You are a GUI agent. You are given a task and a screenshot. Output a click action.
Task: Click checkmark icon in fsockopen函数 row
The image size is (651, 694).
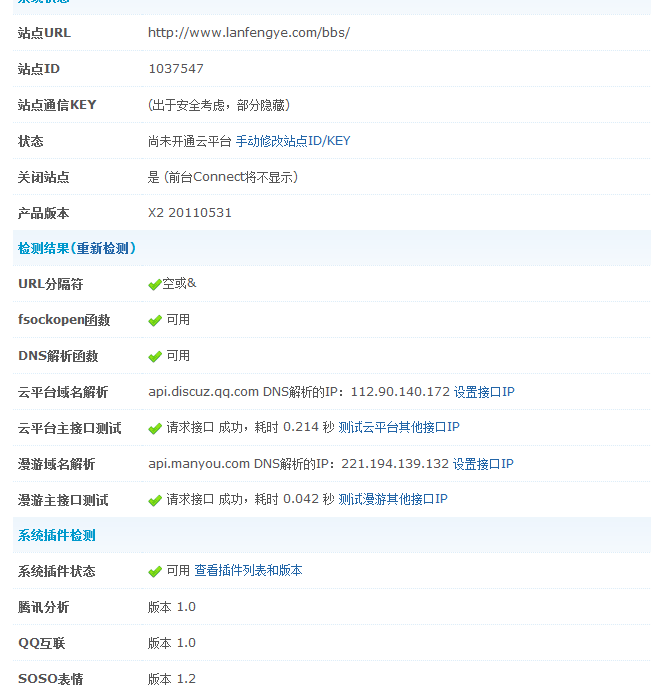pyautogui.click(x=155, y=320)
